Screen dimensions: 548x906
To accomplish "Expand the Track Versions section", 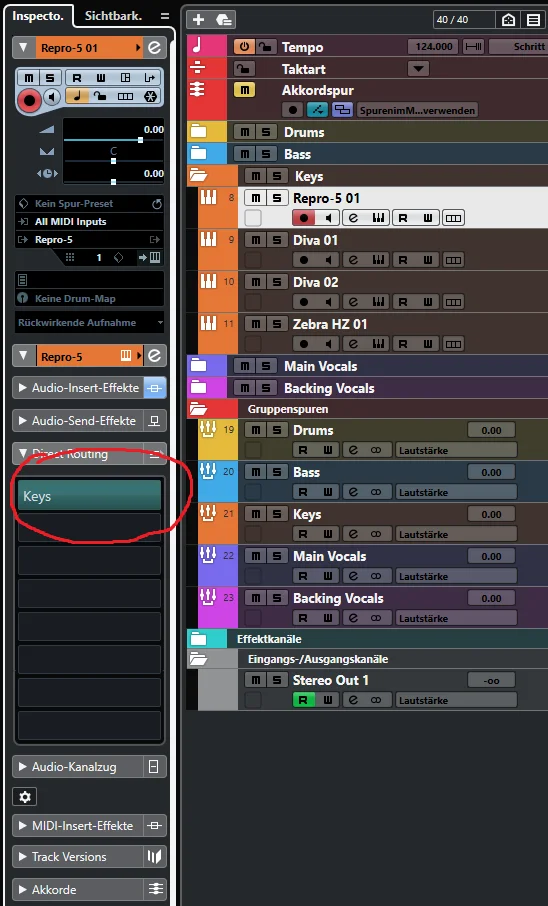I will (x=23, y=857).
